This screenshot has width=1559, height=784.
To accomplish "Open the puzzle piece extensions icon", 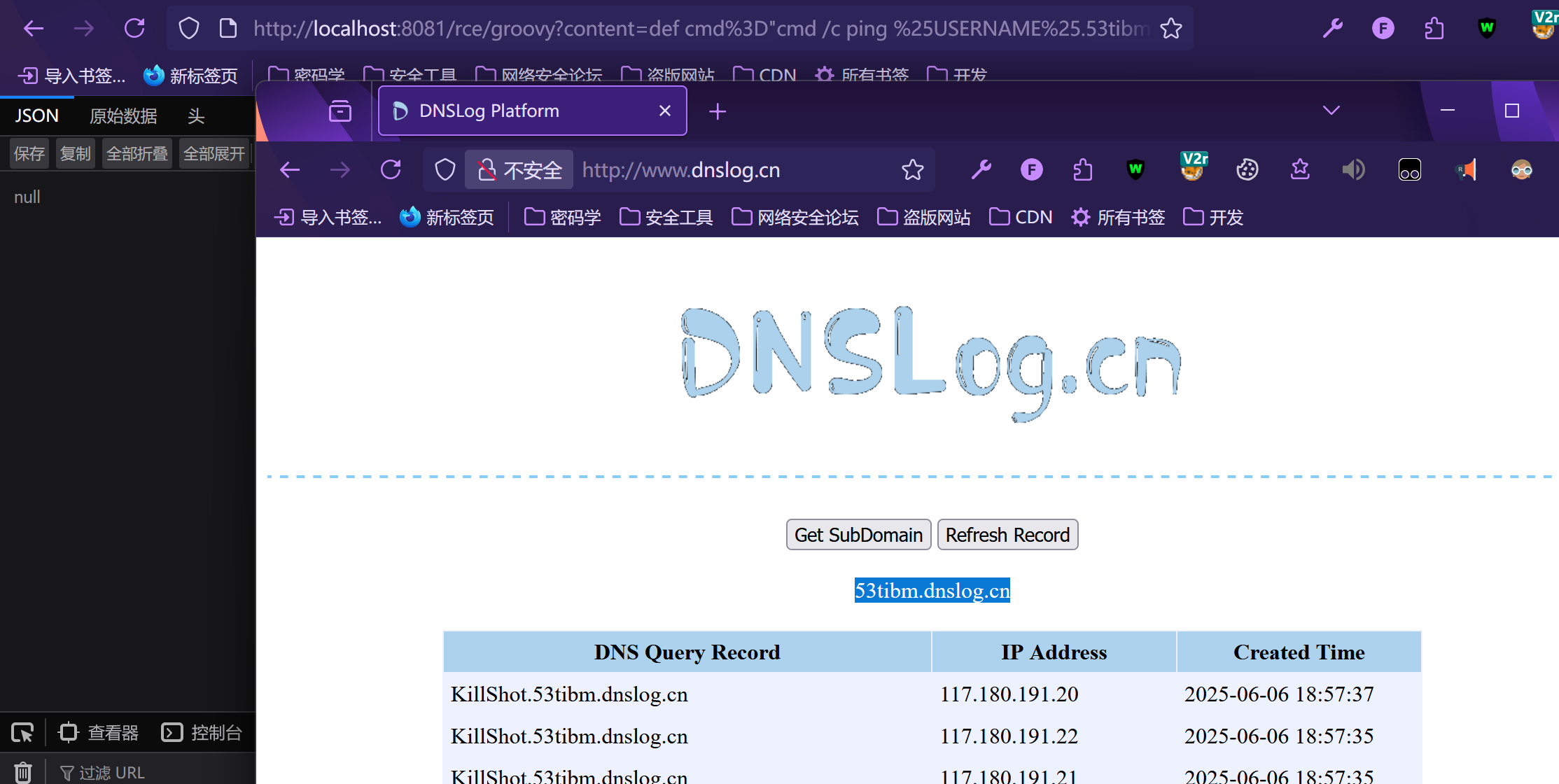I will pyautogui.click(x=1083, y=170).
